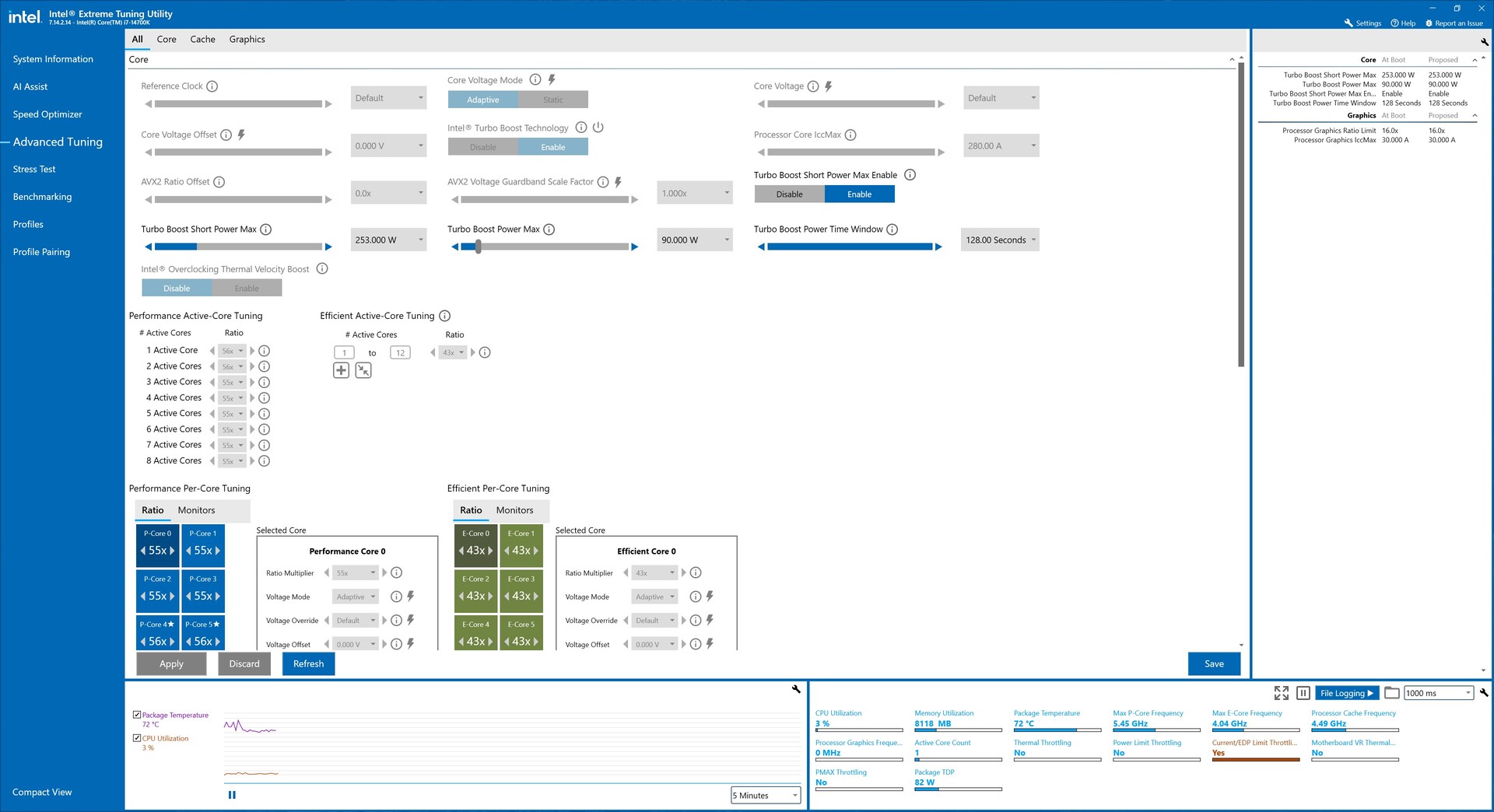
Task: Open the 5 Minutes time range dropdown
Action: coord(766,795)
